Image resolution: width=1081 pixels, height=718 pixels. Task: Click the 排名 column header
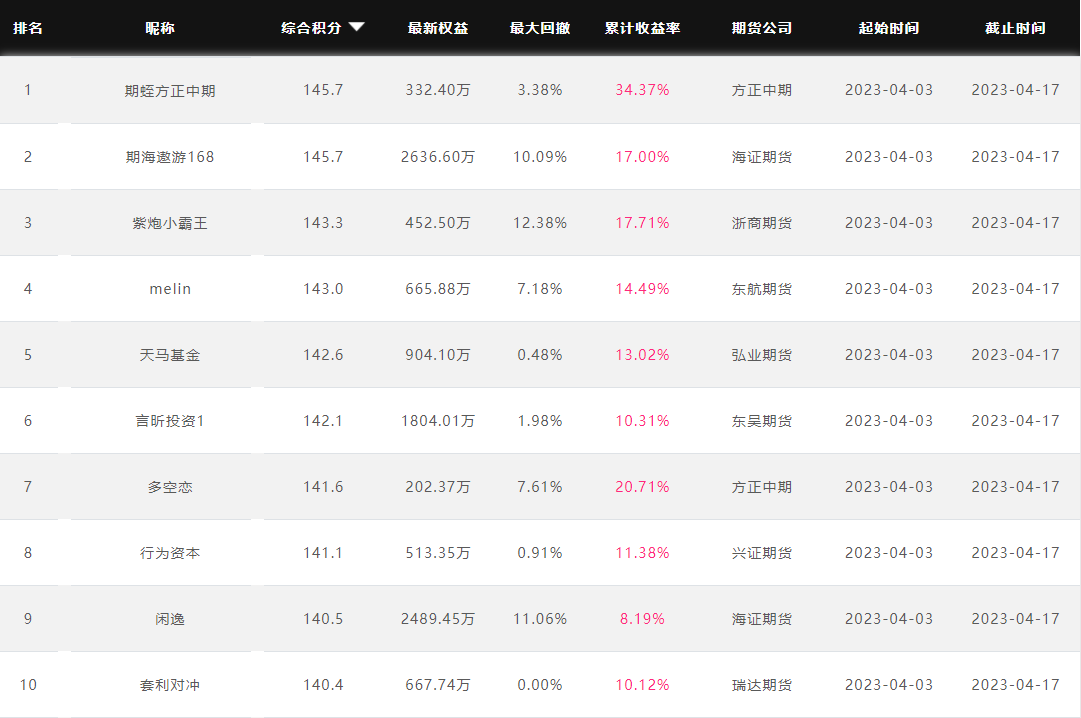click(28, 28)
